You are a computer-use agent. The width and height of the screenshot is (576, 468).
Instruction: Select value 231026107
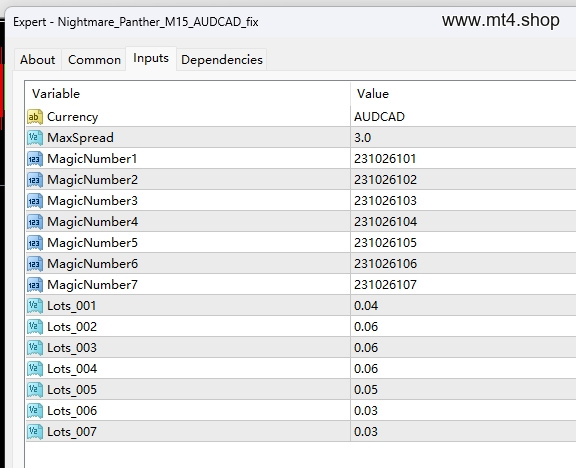point(385,285)
